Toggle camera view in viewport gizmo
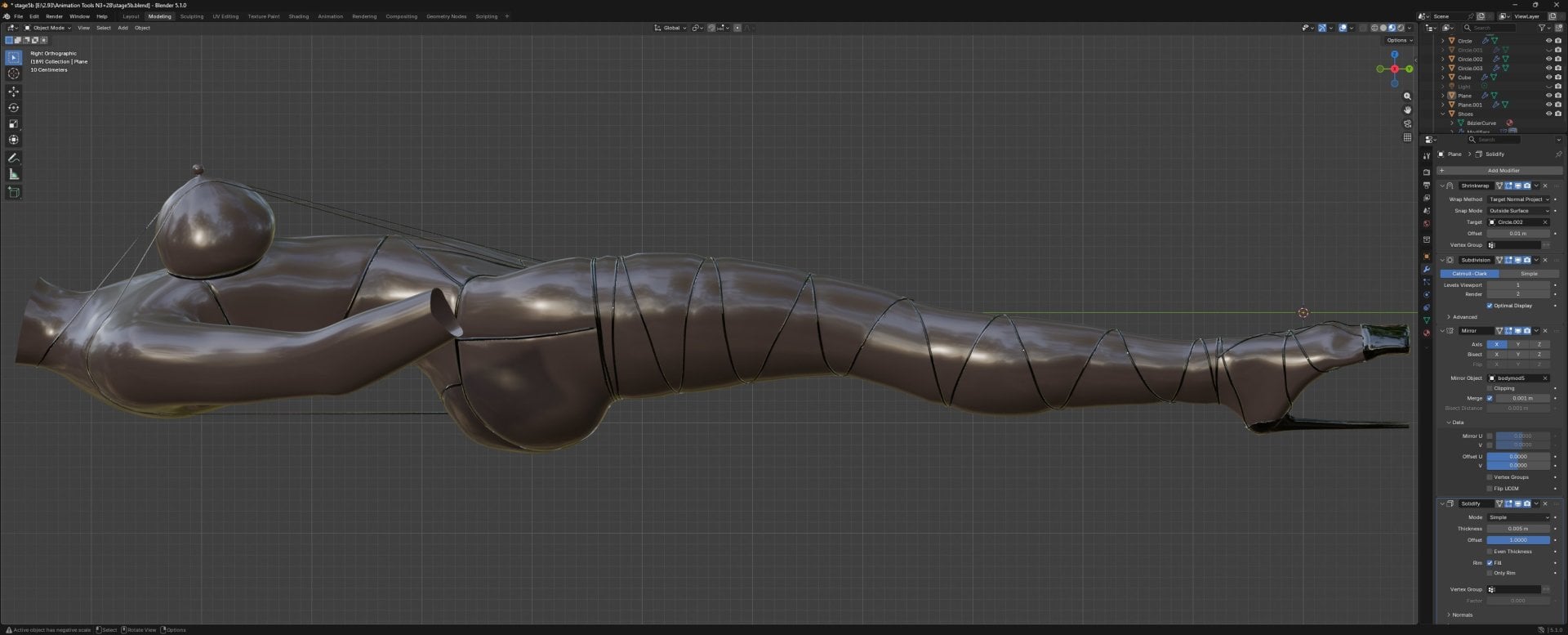Viewport: 1568px width, 635px height. pos(1407,123)
